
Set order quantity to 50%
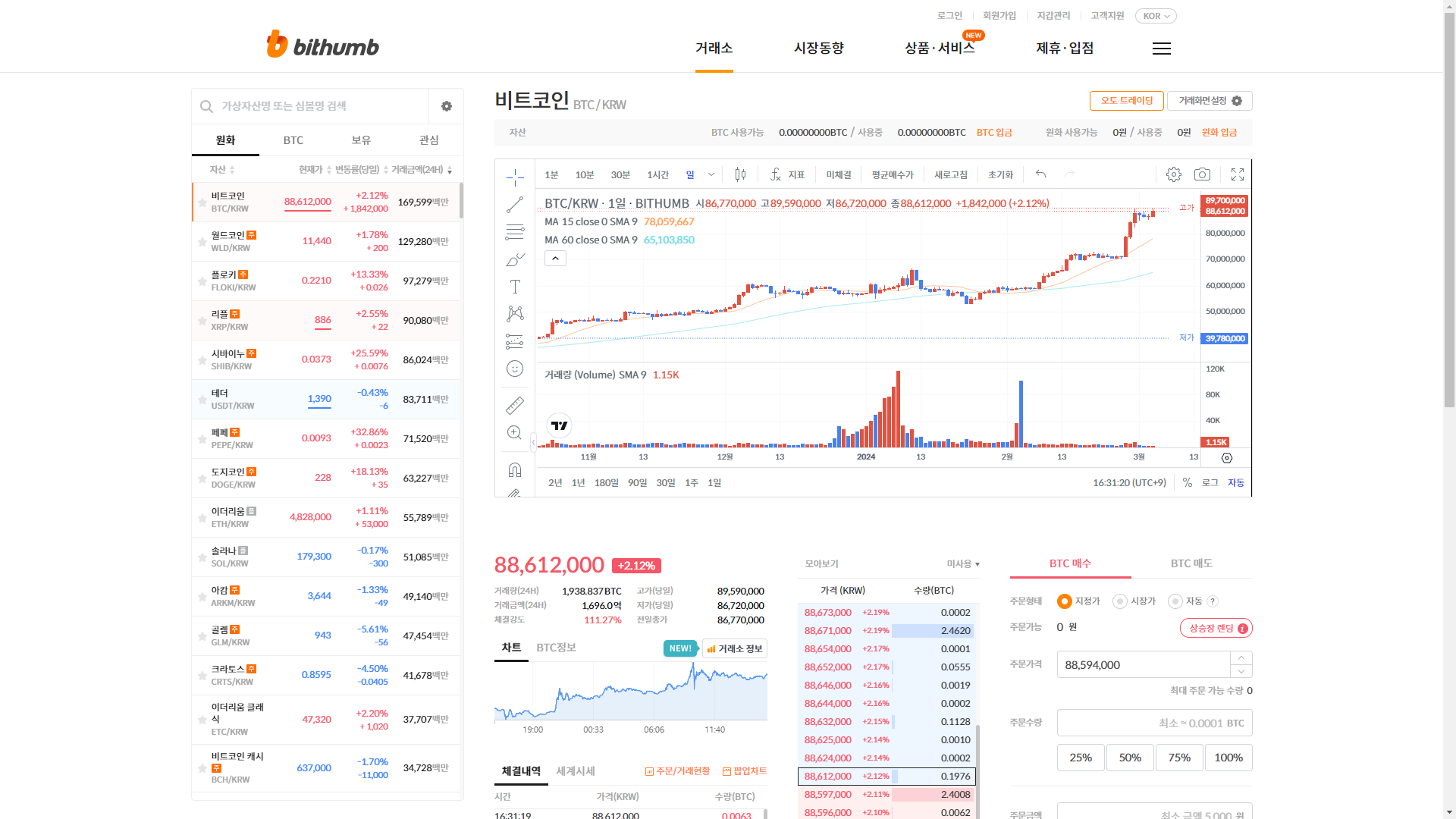pyautogui.click(x=1130, y=758)
